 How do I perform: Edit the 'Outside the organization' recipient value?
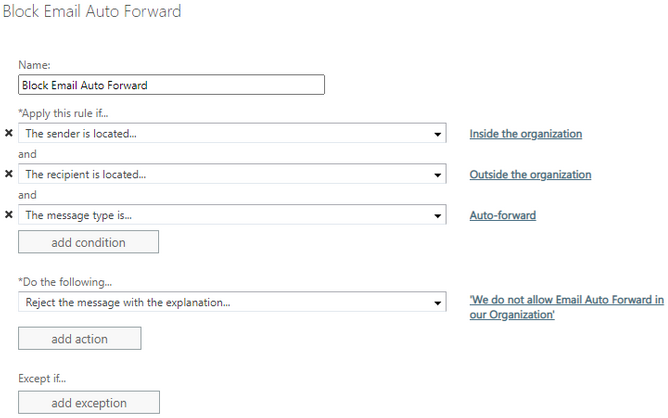(x=530, y=174)
